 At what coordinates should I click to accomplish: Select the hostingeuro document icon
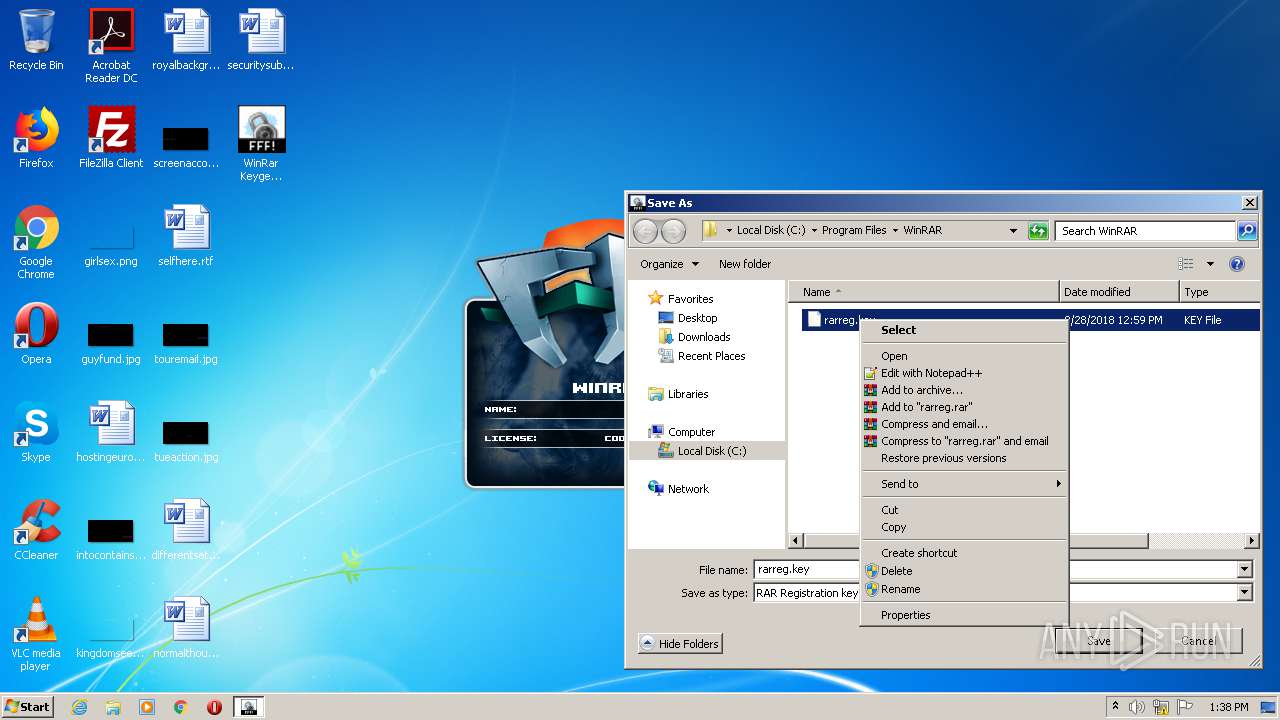[111, 432]
